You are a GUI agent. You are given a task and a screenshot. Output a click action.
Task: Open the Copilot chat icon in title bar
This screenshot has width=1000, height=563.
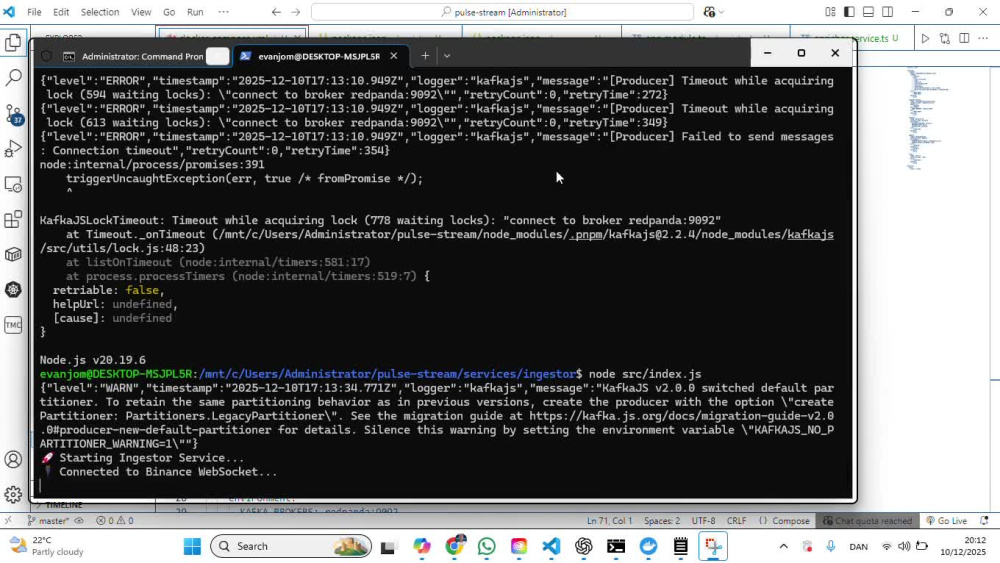pyautogui.click(x=709, y=12)
